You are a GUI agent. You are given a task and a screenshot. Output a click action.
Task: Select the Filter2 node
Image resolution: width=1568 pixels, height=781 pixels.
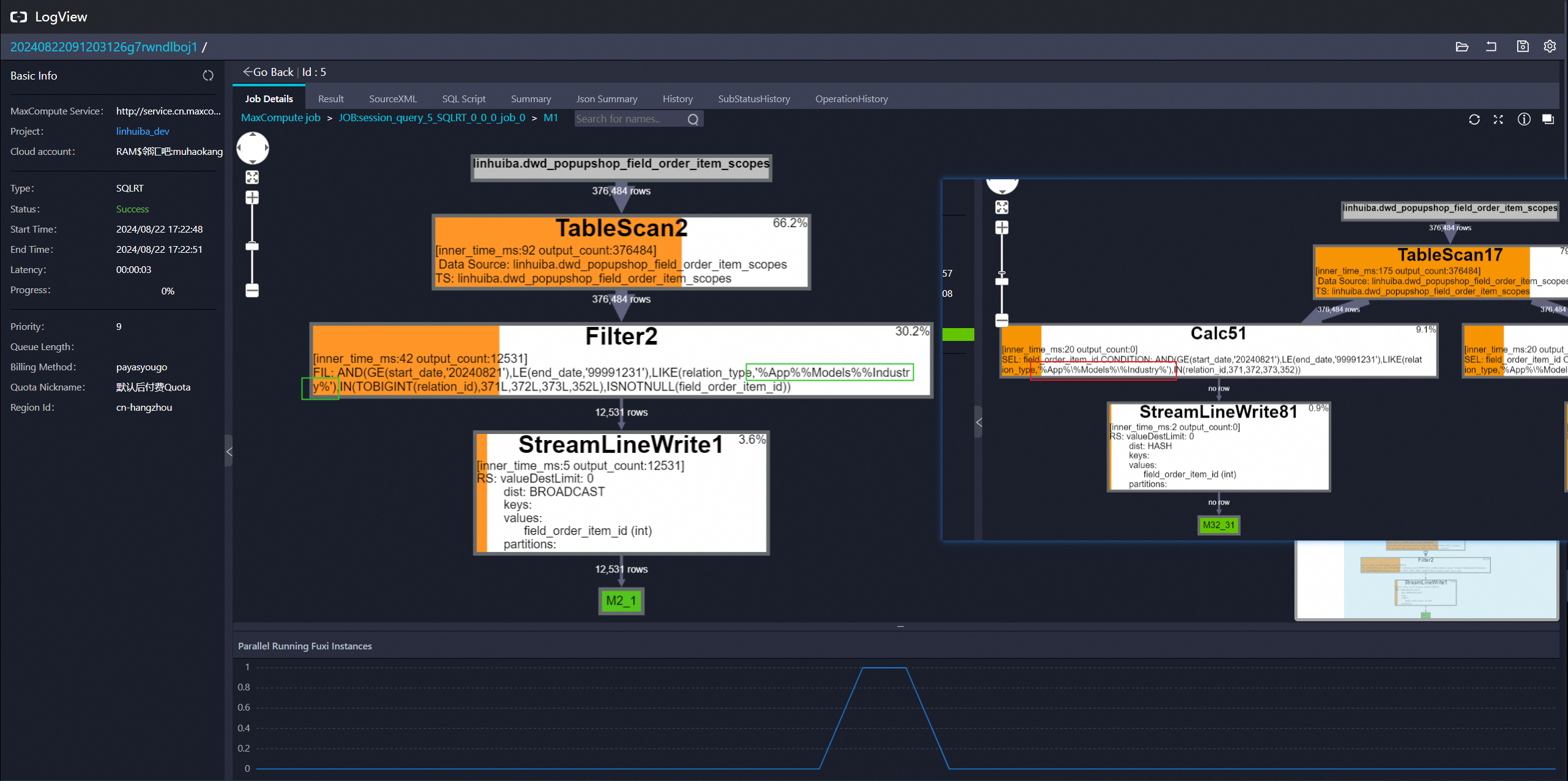click(x=621, y=361)
